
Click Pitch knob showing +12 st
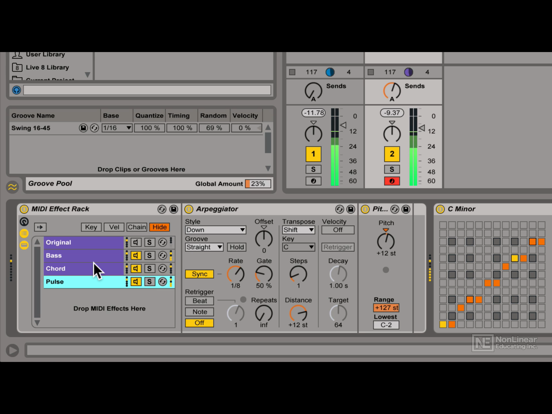tap(386, 241)
